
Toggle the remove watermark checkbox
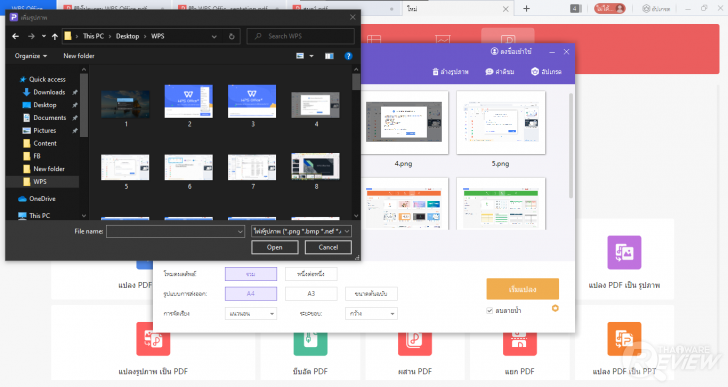click(x=489, y=310)
